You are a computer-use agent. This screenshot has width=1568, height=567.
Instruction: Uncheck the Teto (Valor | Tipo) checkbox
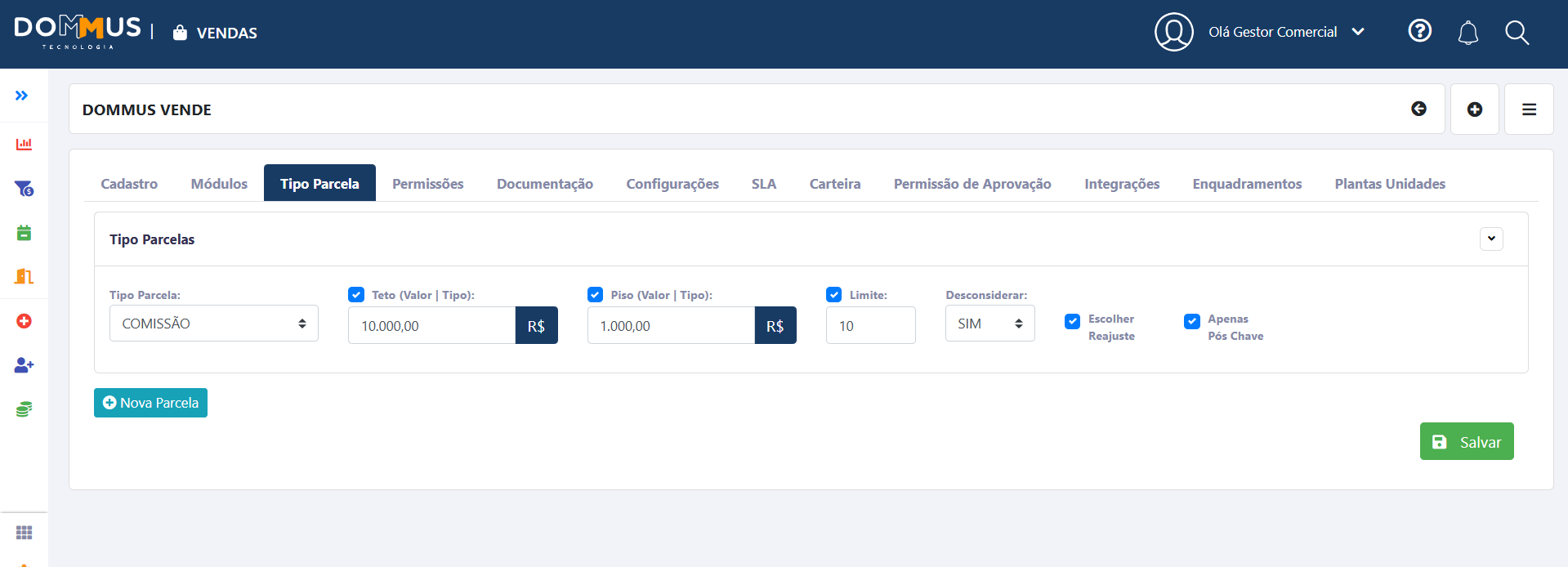[x=356, y=295]
